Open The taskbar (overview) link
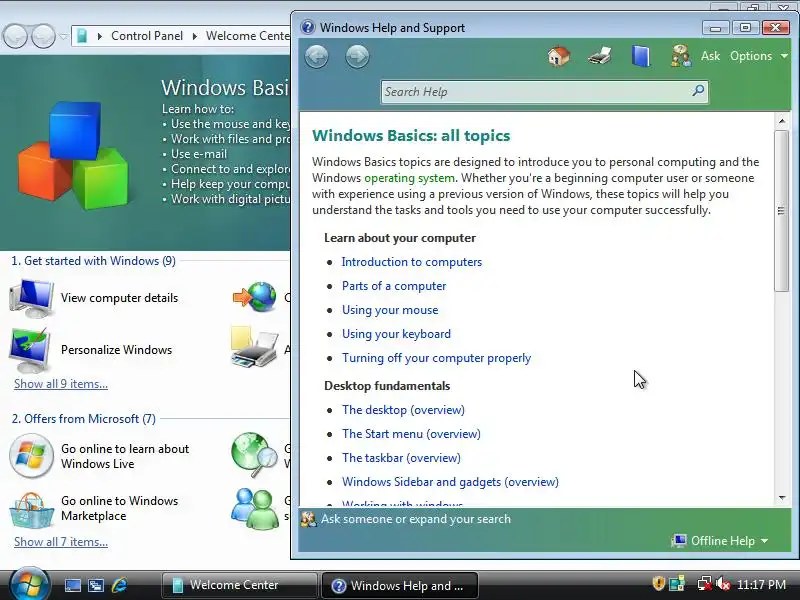800x600 pixels. point(401,458)
